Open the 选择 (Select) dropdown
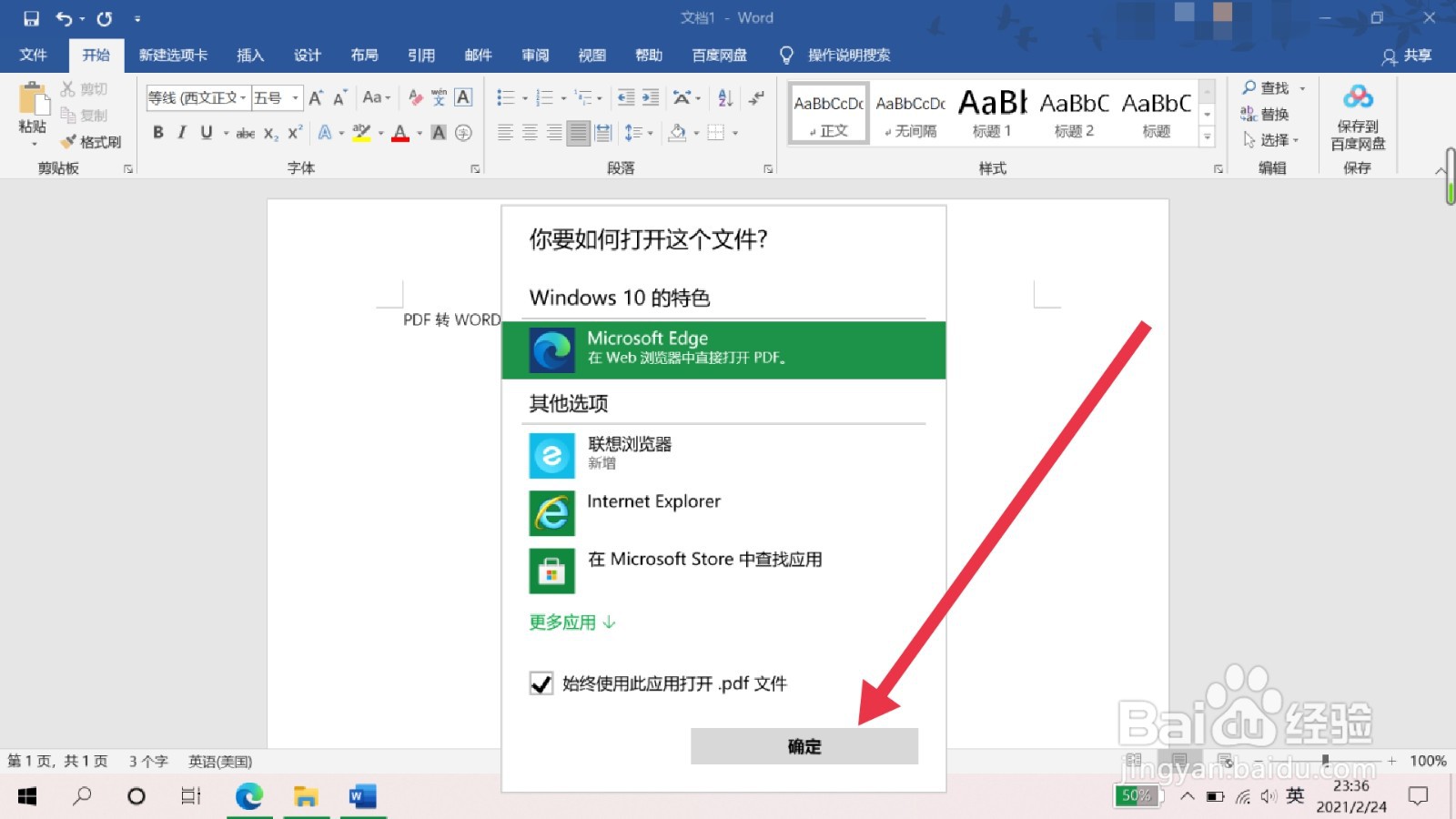Screen dimensions: 1456x819 tap(1270, 140)
